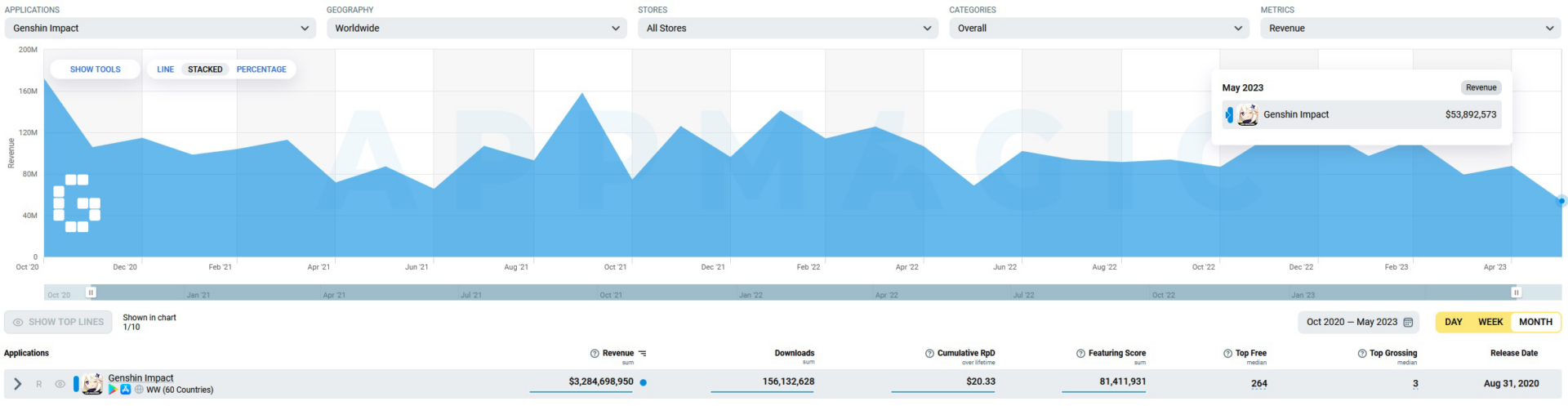
Task: Open the Oct 2020 — May 2023 date range picker
Action: point(1358,322)
